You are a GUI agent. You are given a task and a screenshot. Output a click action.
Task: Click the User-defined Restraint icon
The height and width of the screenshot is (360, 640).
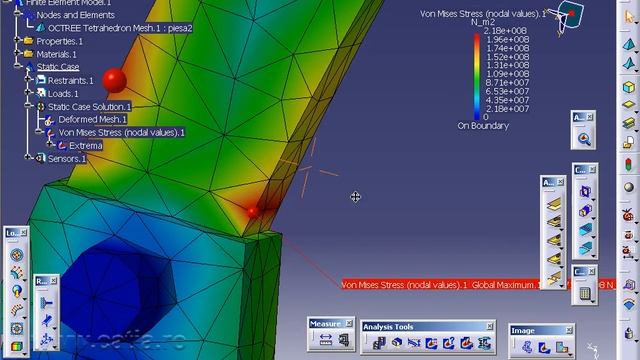[46, 339]
